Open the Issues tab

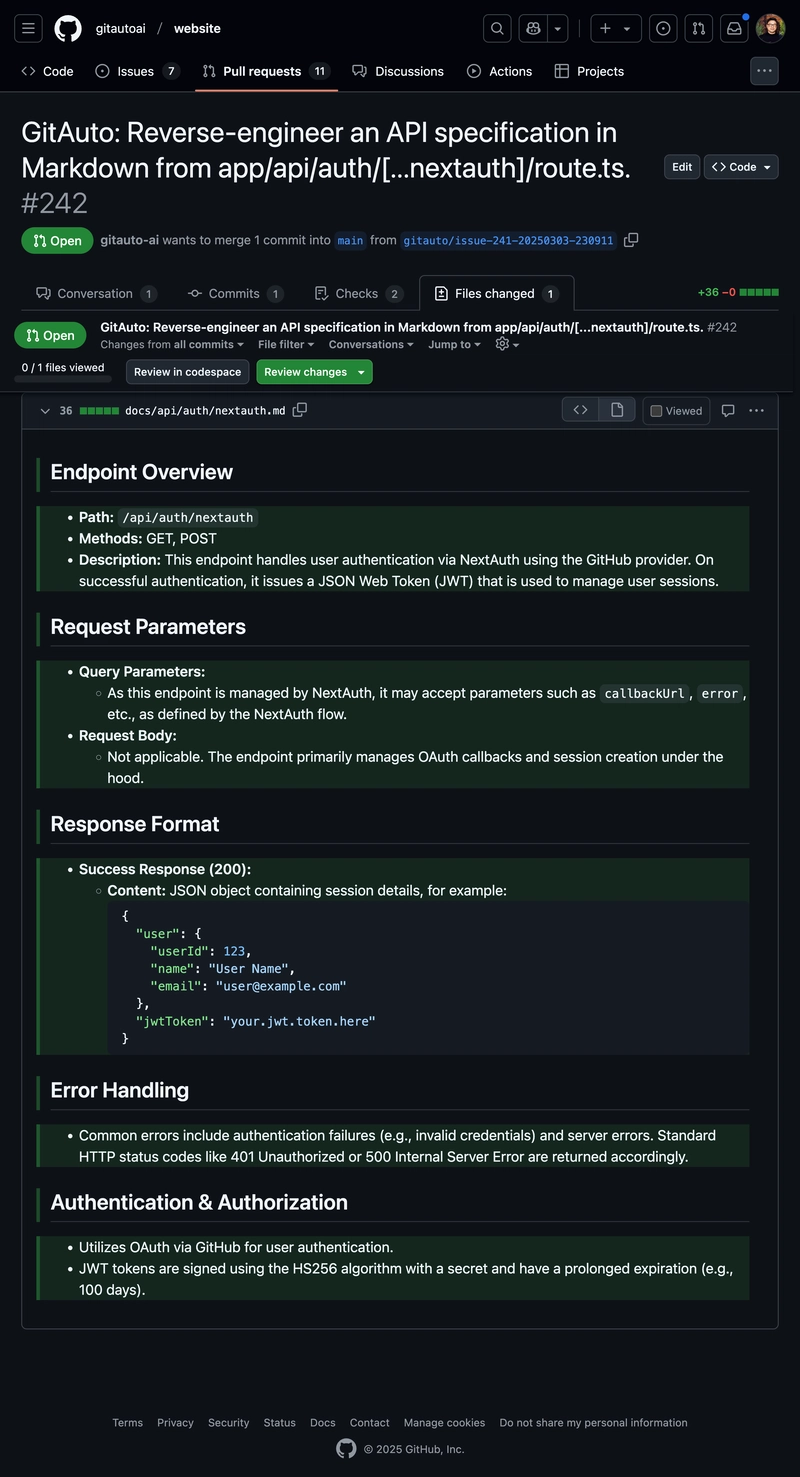[x=138, y=71]
